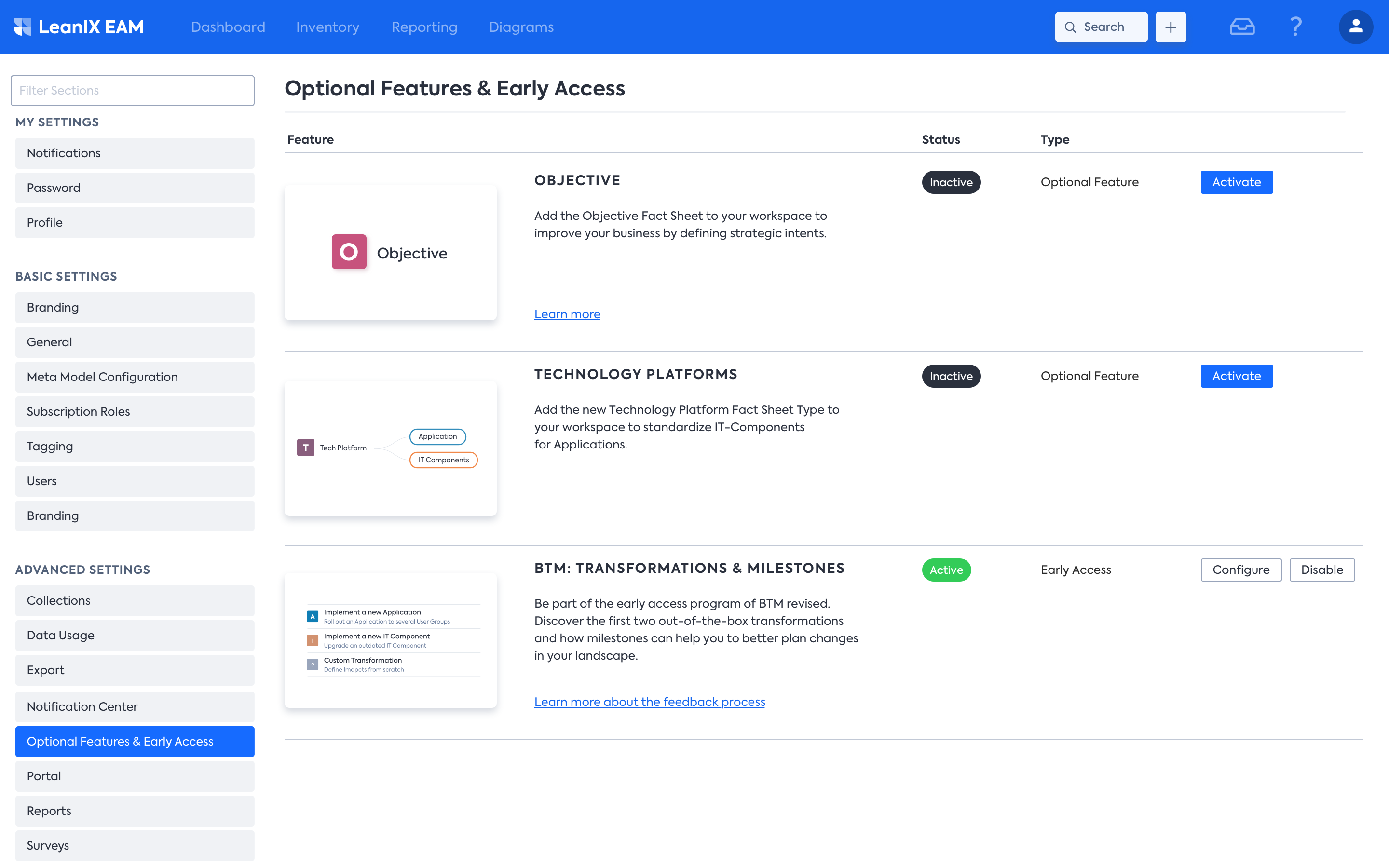Click the Objective fact sheet icon
1389x868 pixels.
[x=348, y=251]
